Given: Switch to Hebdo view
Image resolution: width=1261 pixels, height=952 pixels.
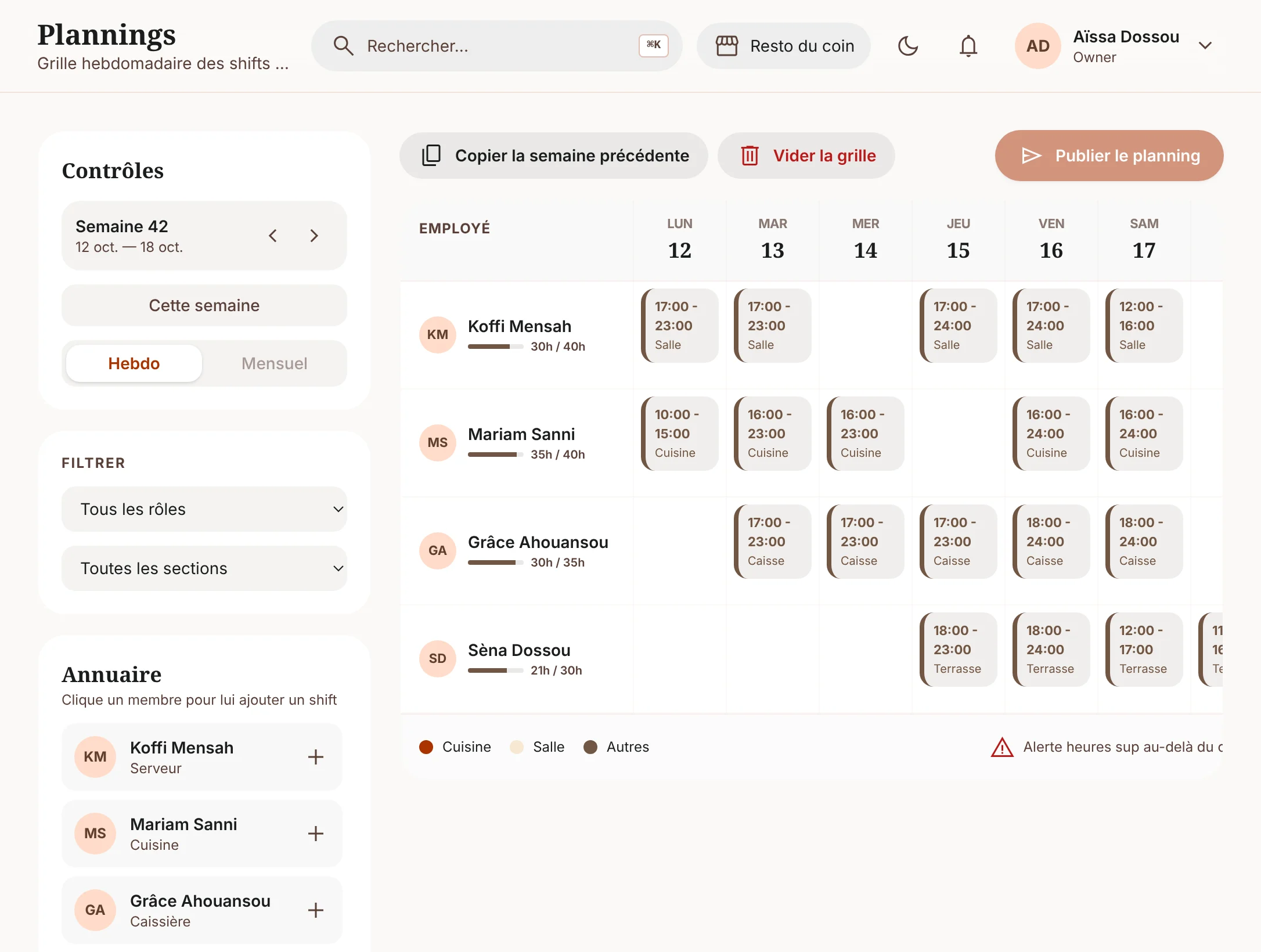Looking at the screenshot, I should [x=134, y=363].
